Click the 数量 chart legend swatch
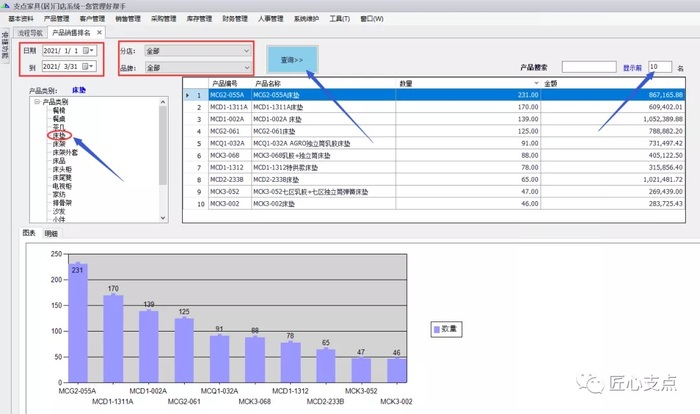The image size is (700, 414). [437, 329]
